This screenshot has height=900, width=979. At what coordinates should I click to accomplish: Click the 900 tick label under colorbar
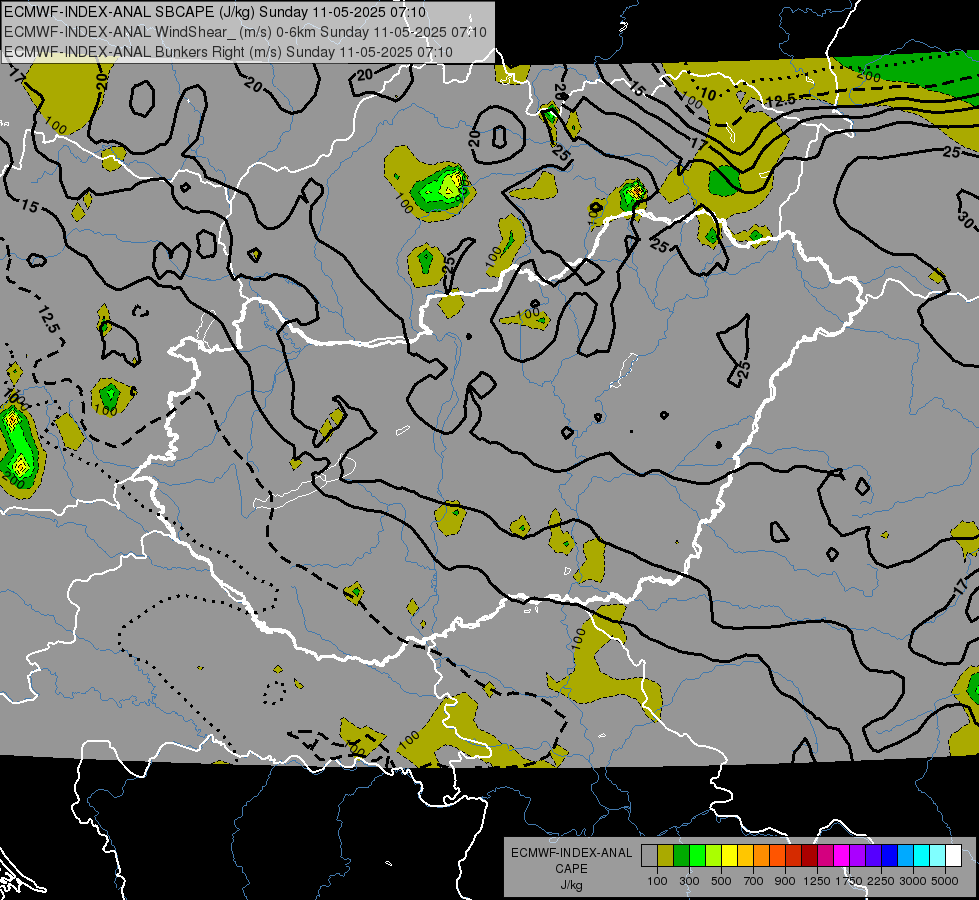click(x=785, y=881)
